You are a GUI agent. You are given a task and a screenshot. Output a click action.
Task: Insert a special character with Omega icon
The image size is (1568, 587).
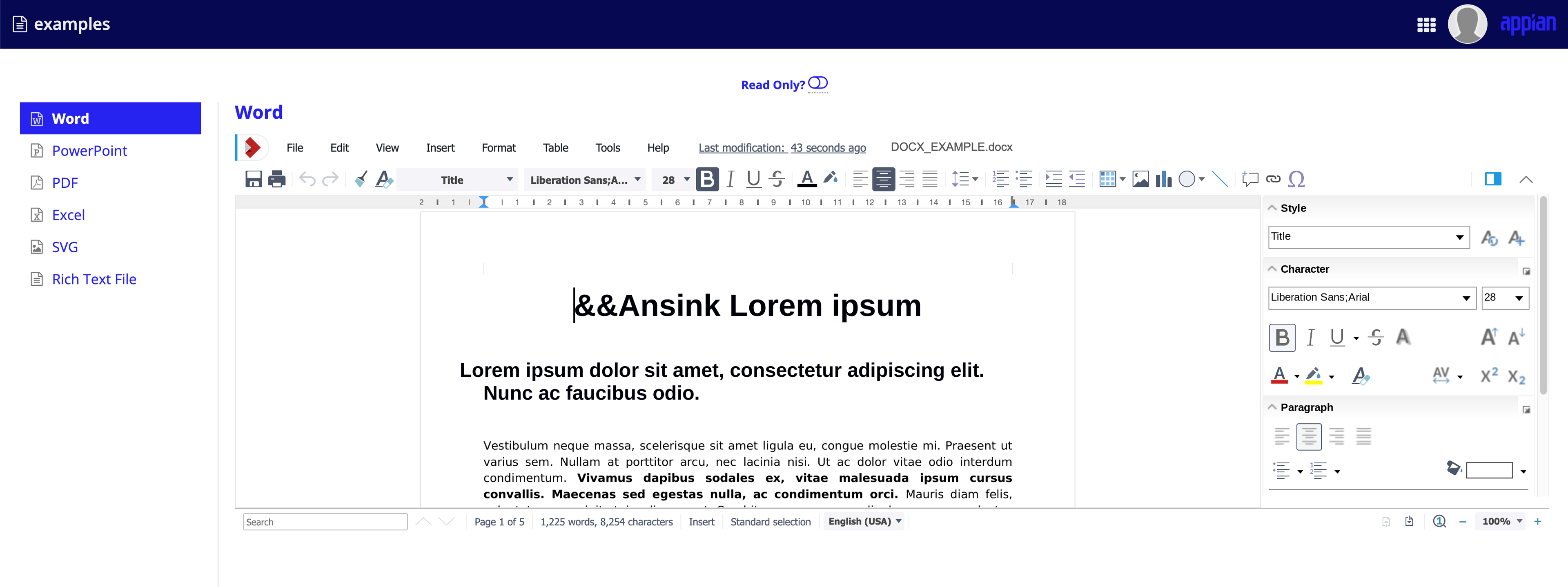tap(1296, 180)
